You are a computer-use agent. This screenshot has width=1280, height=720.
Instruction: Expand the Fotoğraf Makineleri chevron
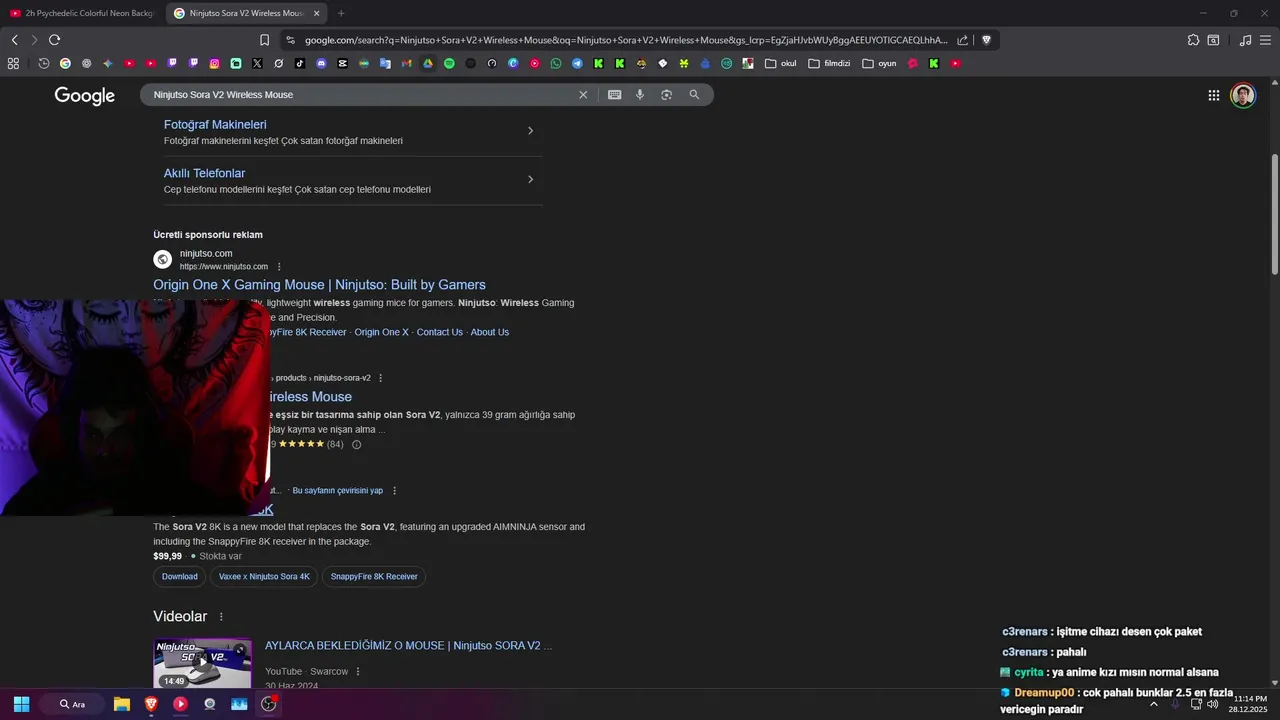(x=530, y=131)
